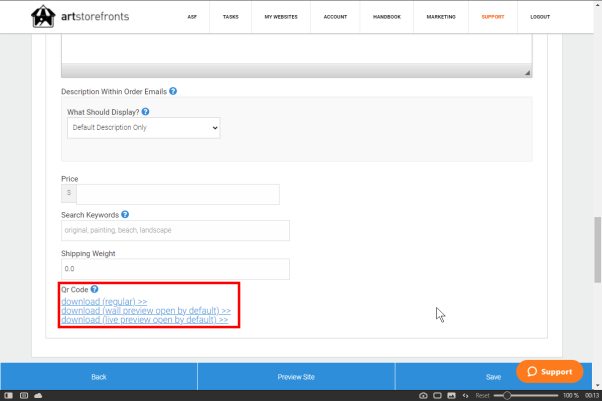Click the camera icon in bottom status bar
Image resolution: width=602 pixels, height=401 pixels.
click(423, 396)
